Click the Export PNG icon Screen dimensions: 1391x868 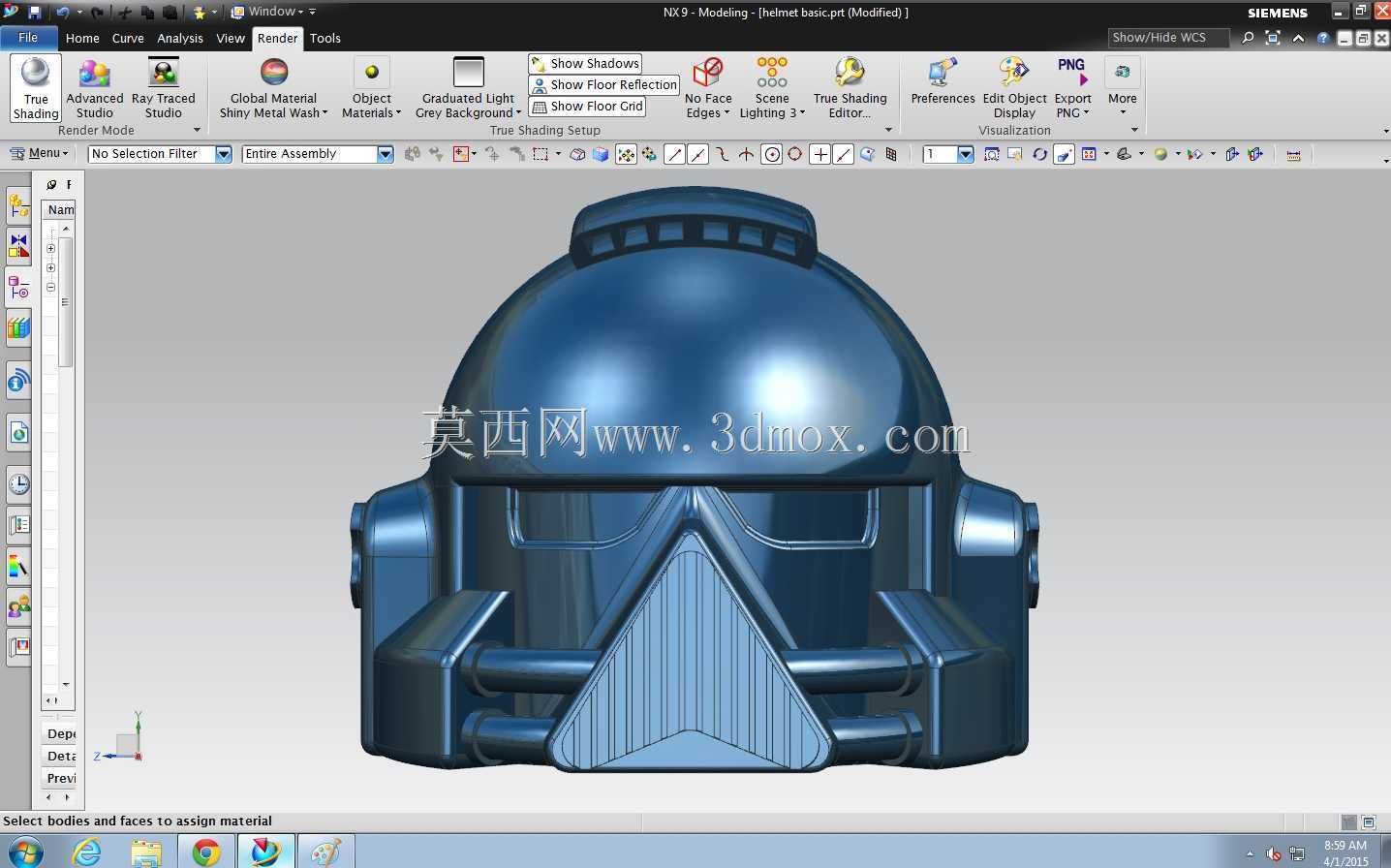(x=1071, y=73)
